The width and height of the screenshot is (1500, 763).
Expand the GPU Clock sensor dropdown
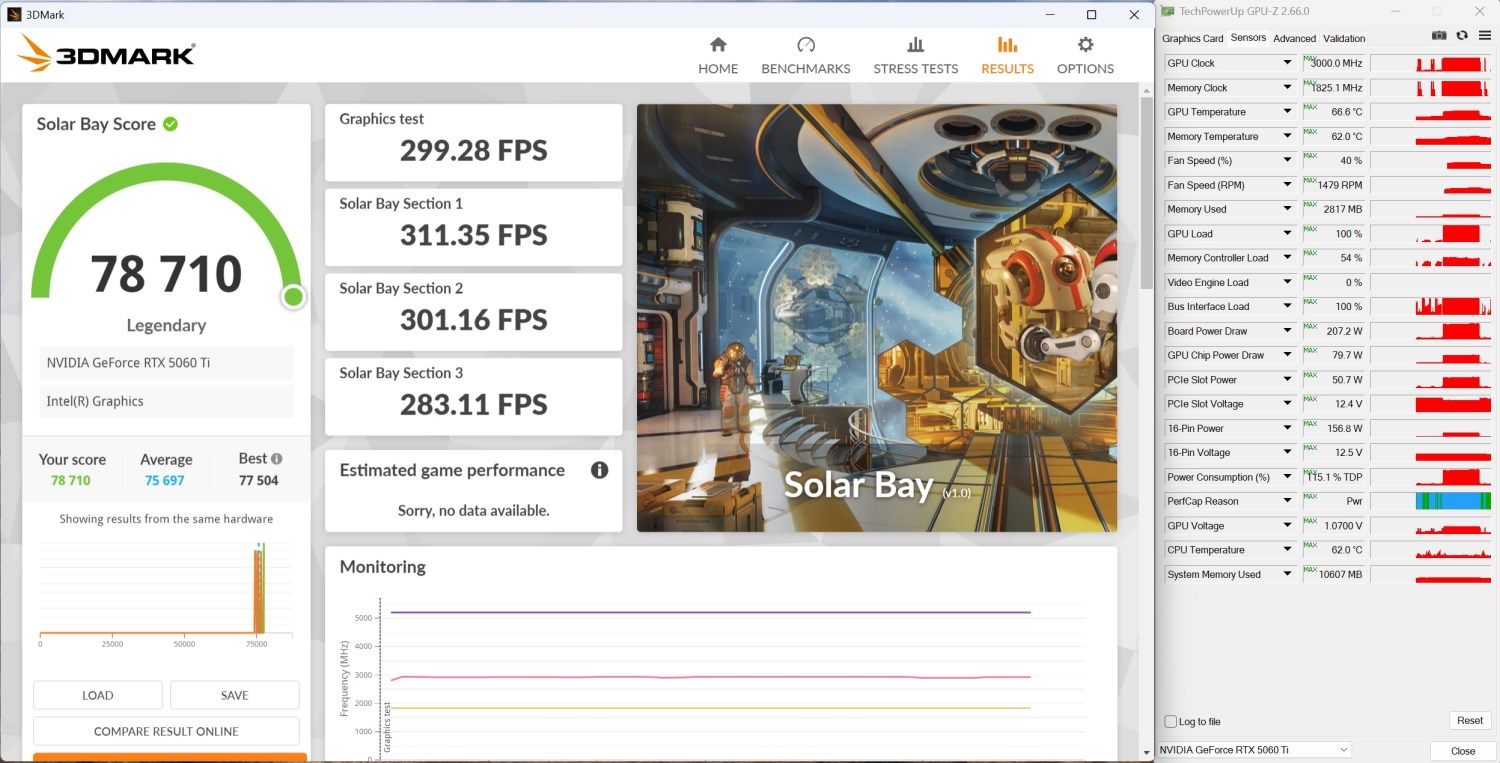[x=1287, y=63]
